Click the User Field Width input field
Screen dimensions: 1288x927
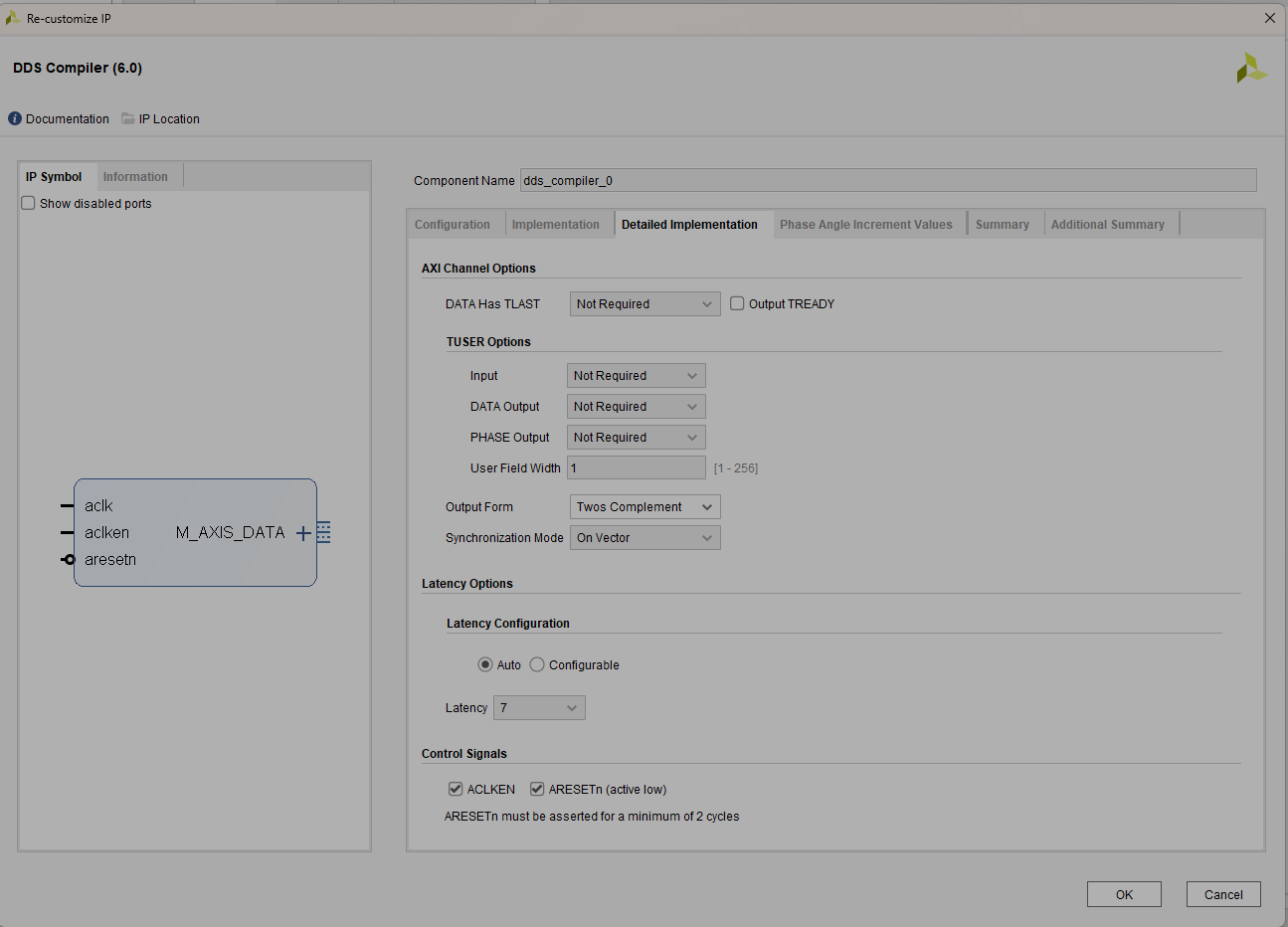(637, 468)
